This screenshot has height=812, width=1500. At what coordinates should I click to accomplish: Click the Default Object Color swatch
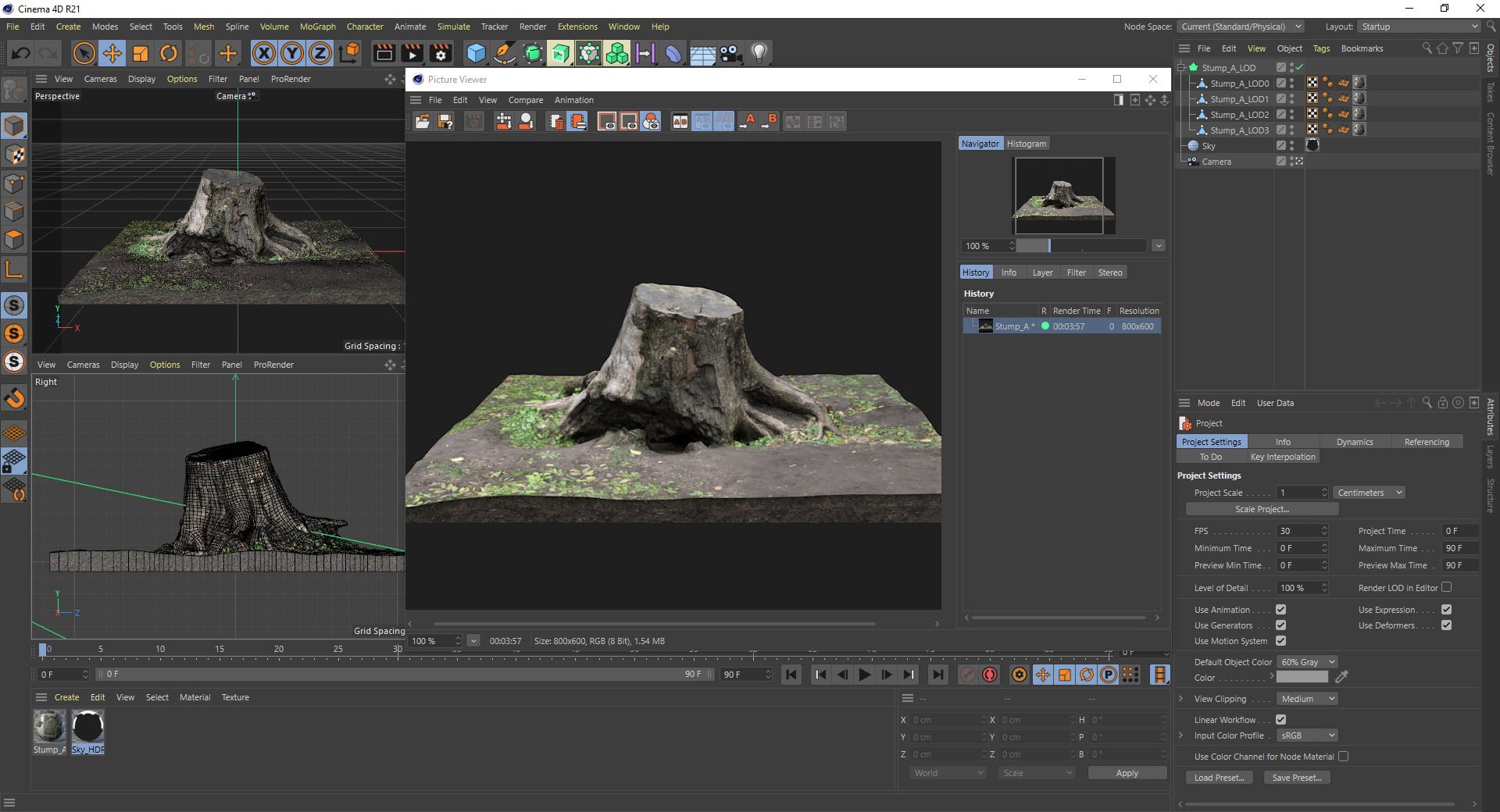1302,678
